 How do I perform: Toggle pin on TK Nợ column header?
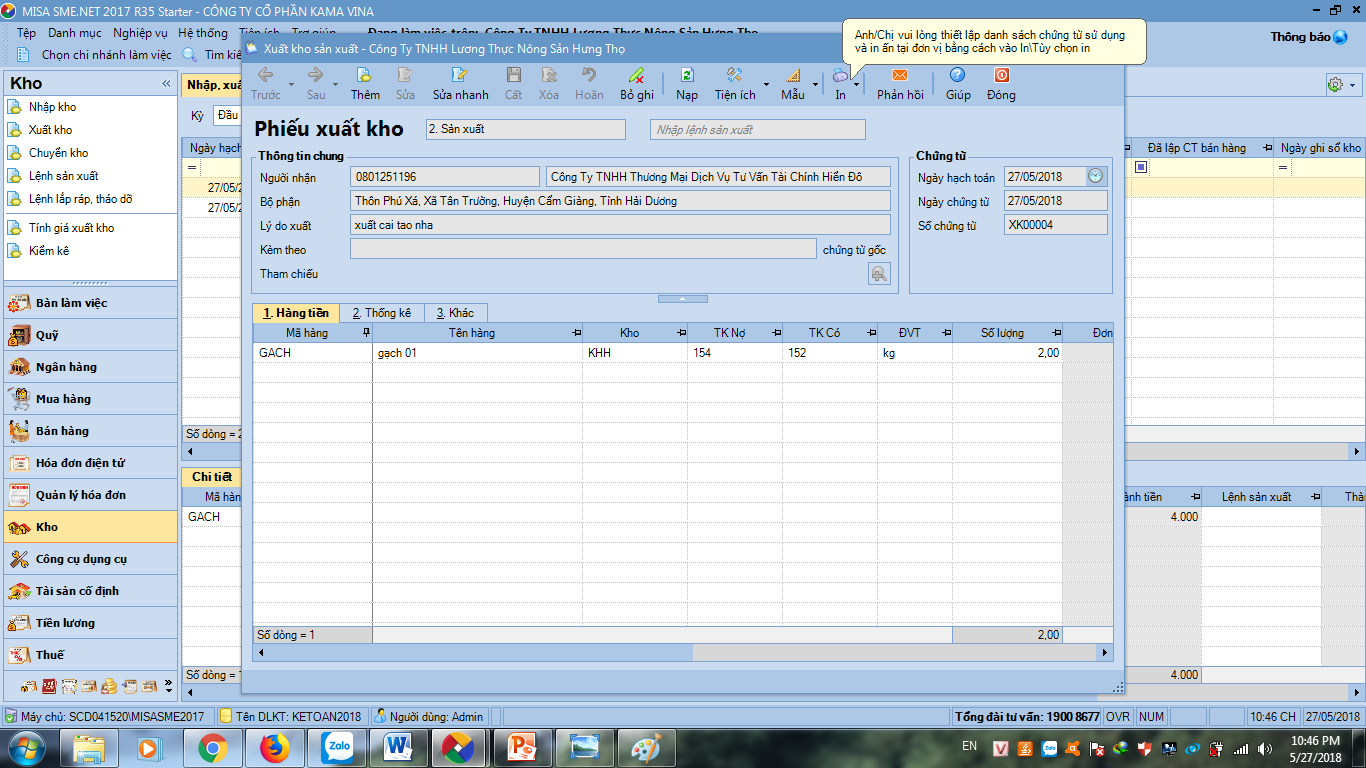[776, 333]
